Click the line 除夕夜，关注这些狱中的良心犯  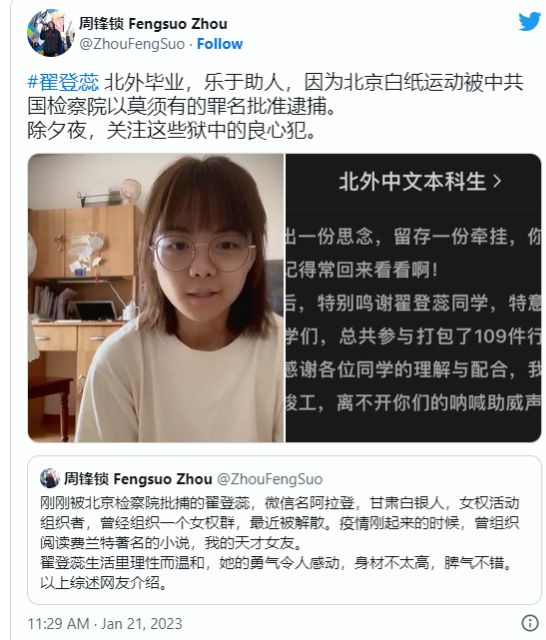(171, 131)
